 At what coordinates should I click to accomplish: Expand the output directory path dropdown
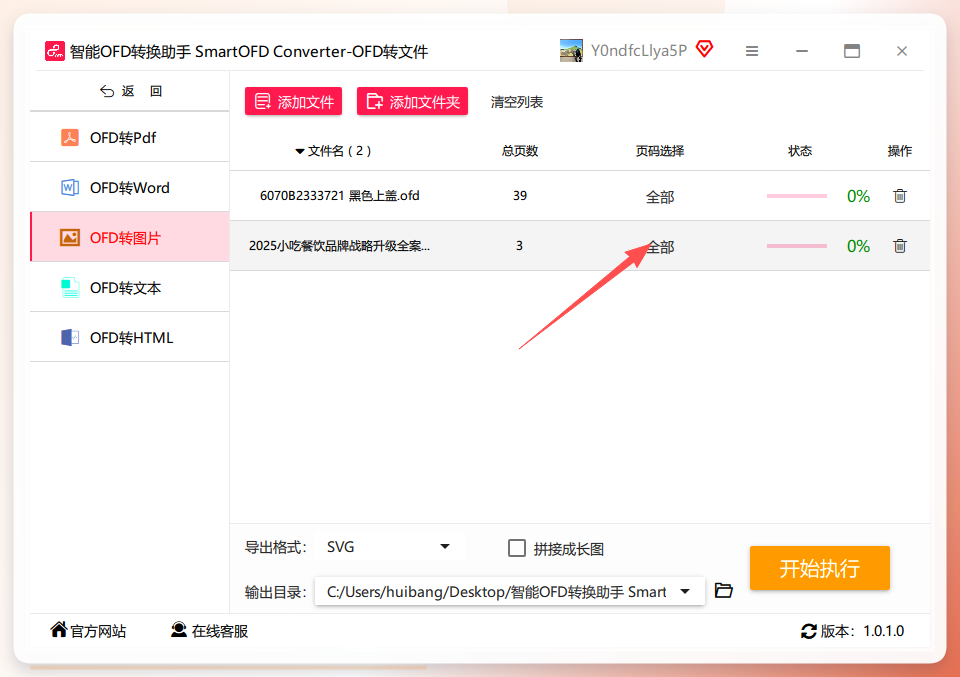coord(685,591)
